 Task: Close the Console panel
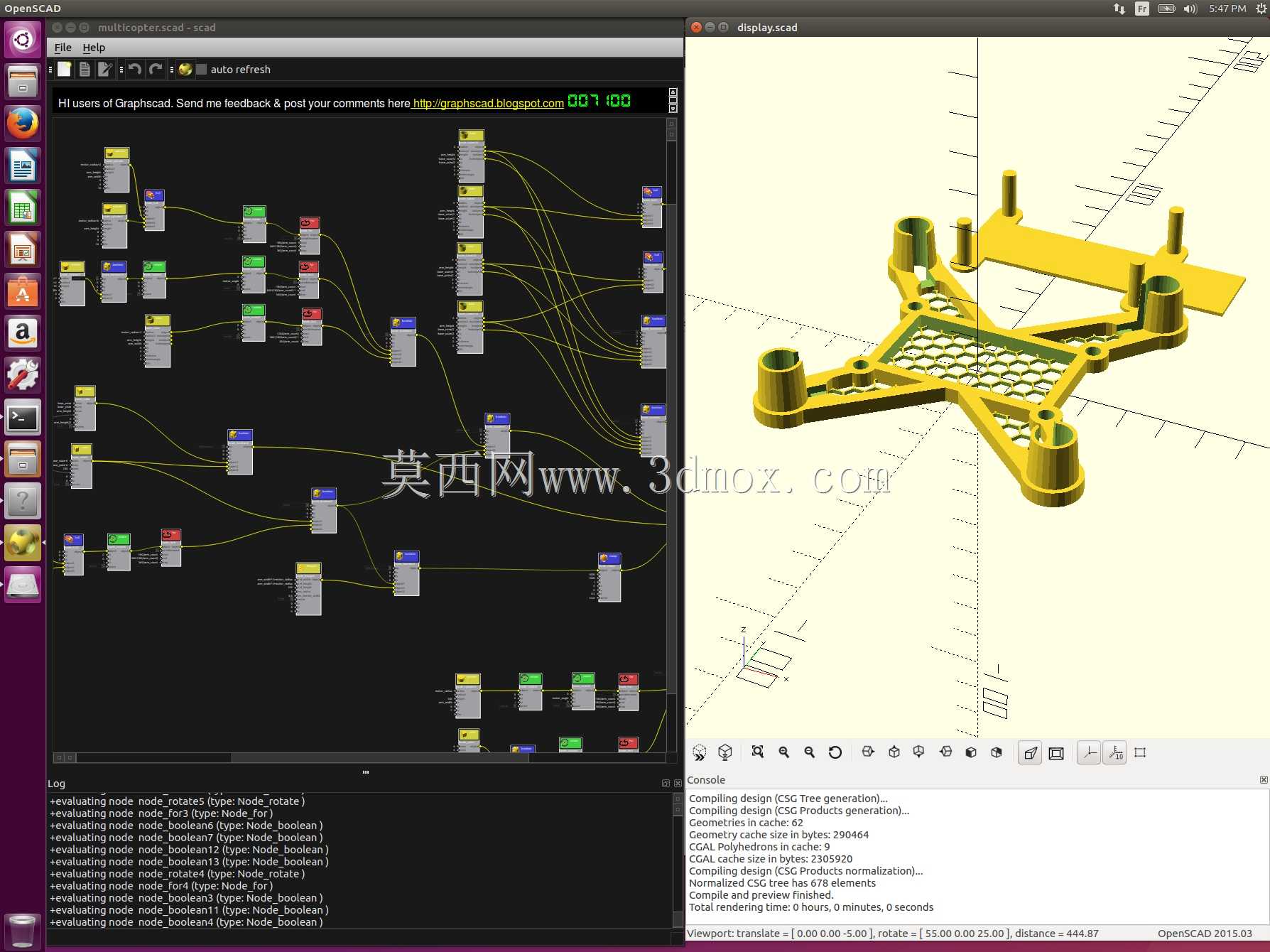1264,780
